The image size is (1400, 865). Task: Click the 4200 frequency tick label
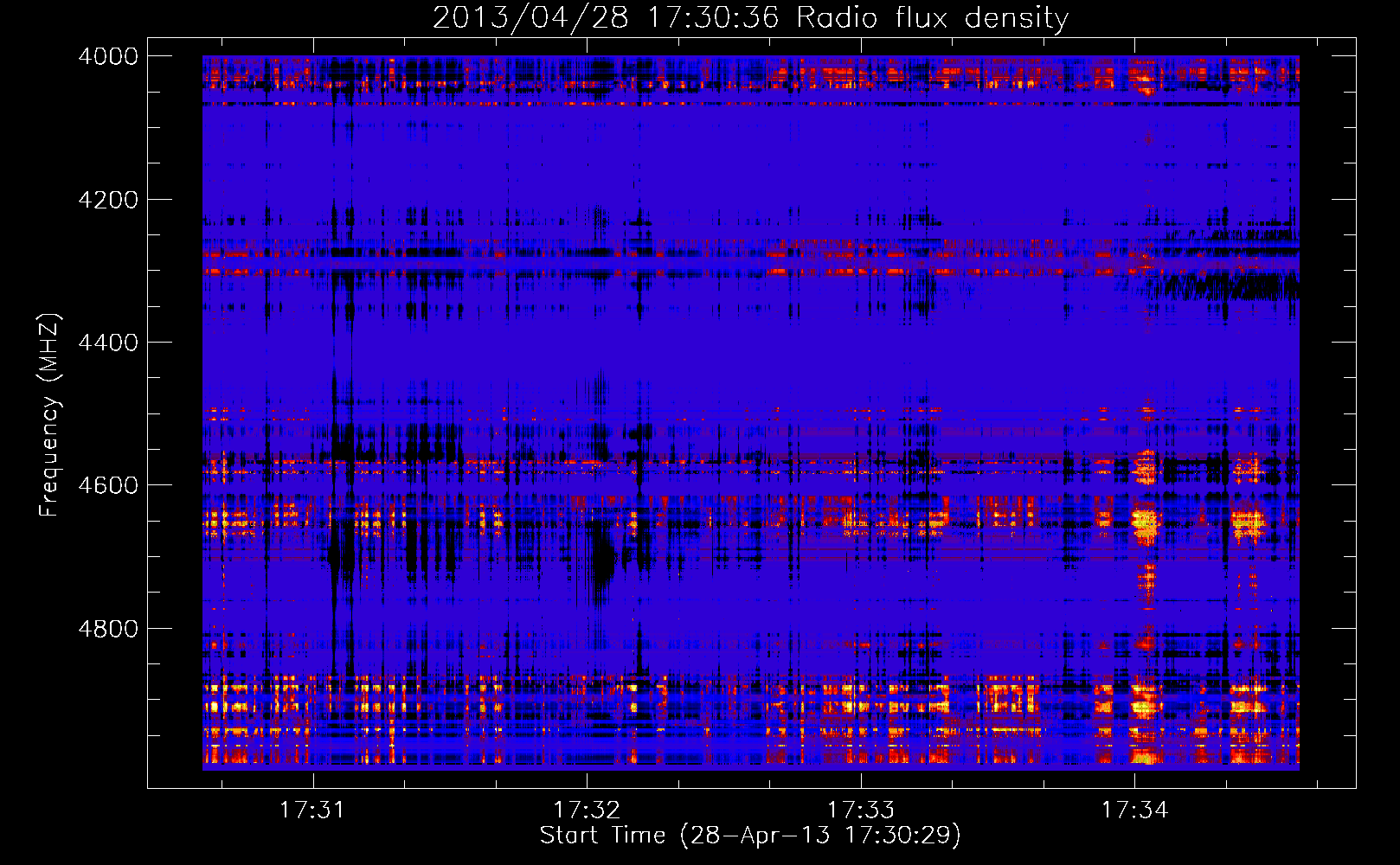point(108,200)
